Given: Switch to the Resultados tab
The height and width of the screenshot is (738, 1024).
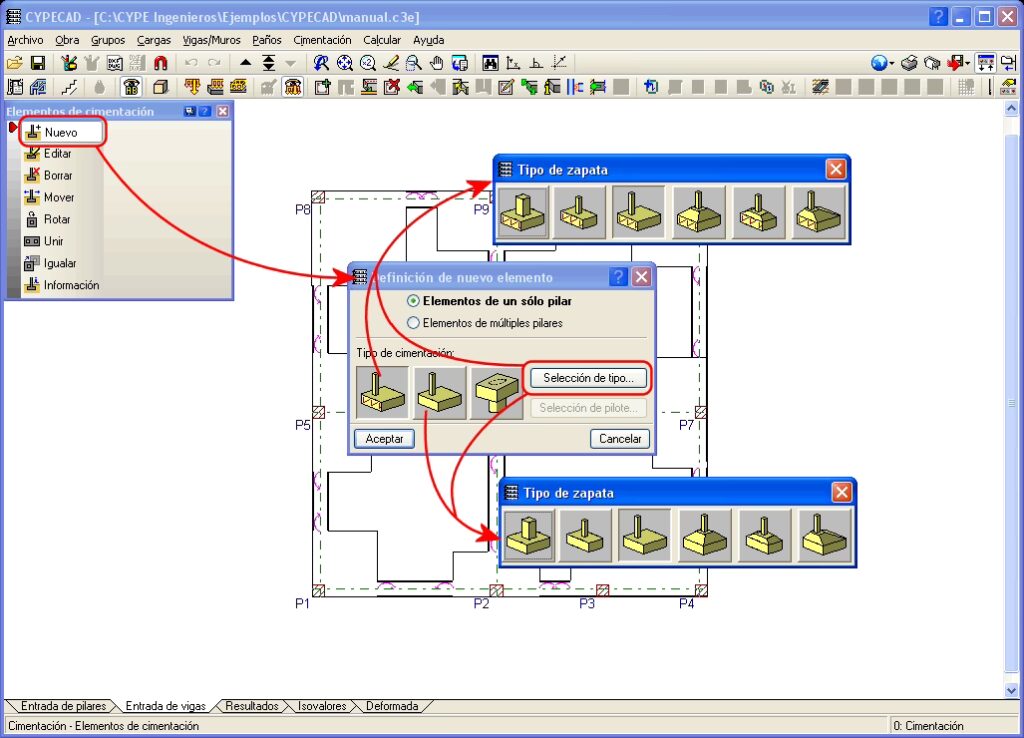Looking at the screenshot, I should [x=251, y=706].
